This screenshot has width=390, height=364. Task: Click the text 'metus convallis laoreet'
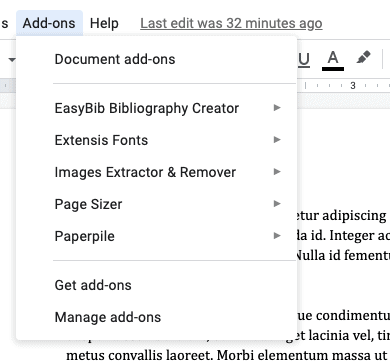coord(140,355)
